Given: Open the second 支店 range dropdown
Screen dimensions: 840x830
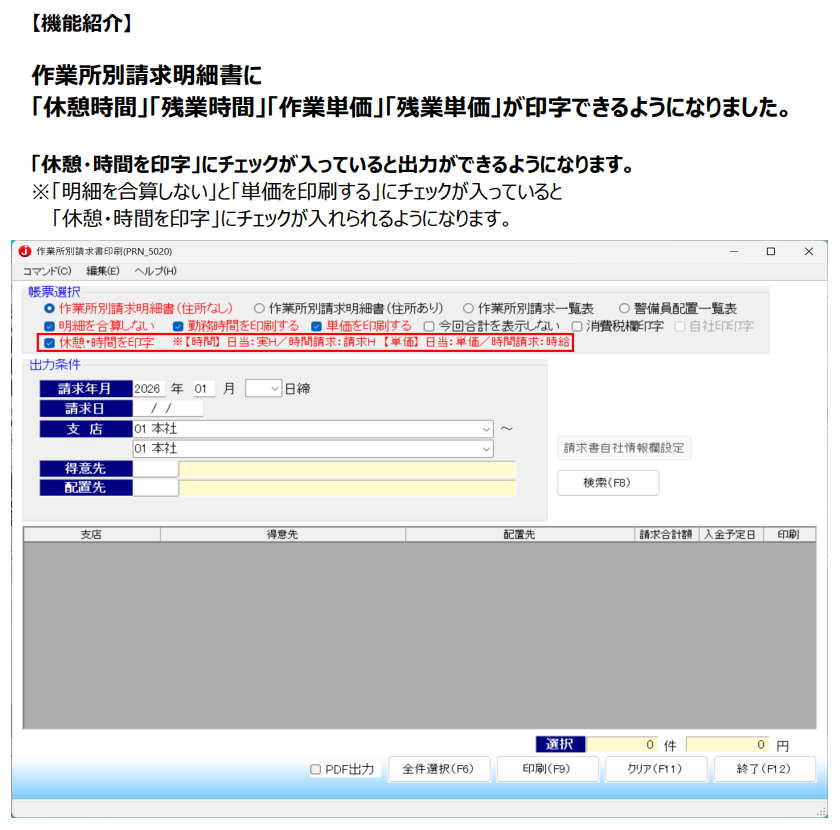Looking at the screenshot, I should (486, 448).
